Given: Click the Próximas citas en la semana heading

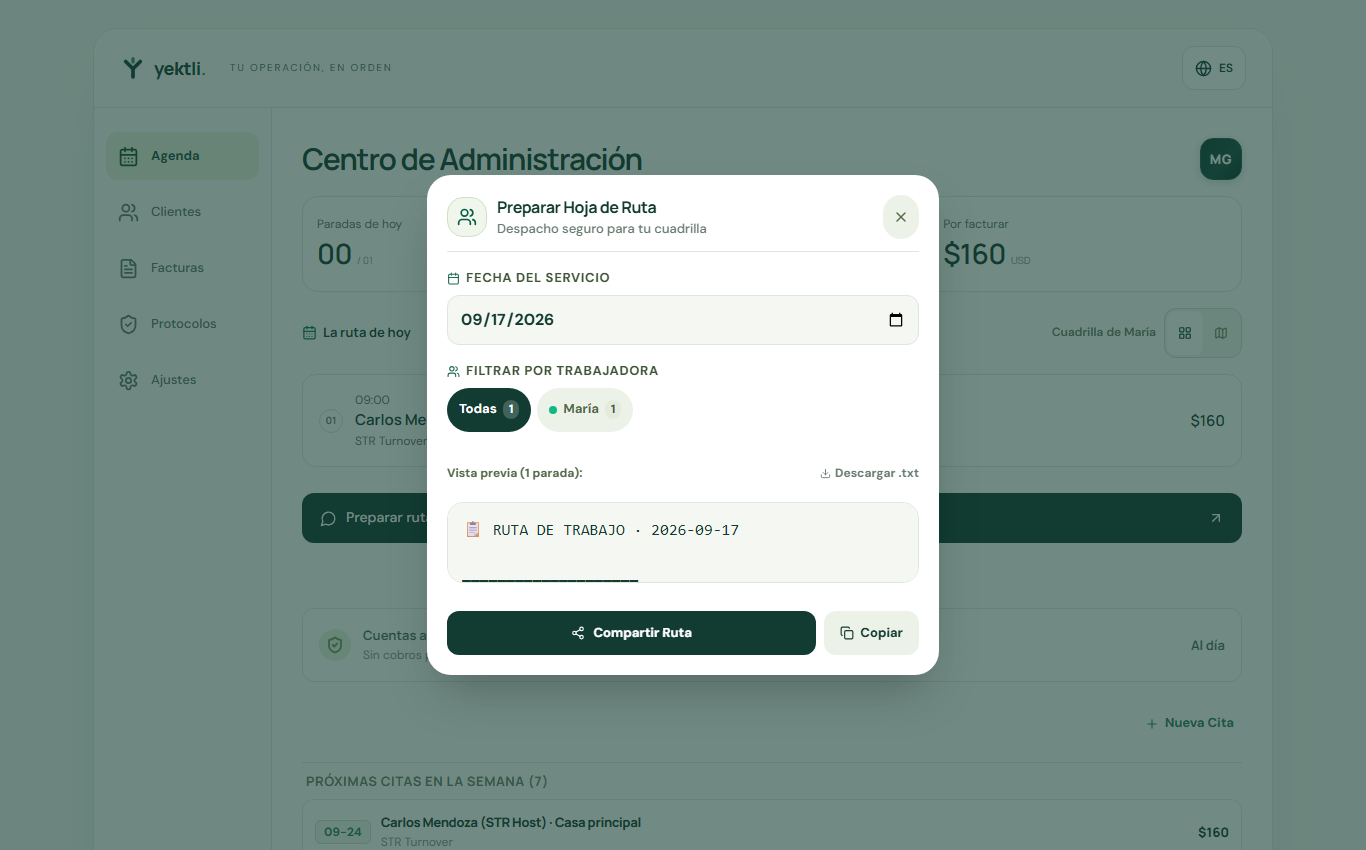Looking at the screenshot, I should click(427, 781).
